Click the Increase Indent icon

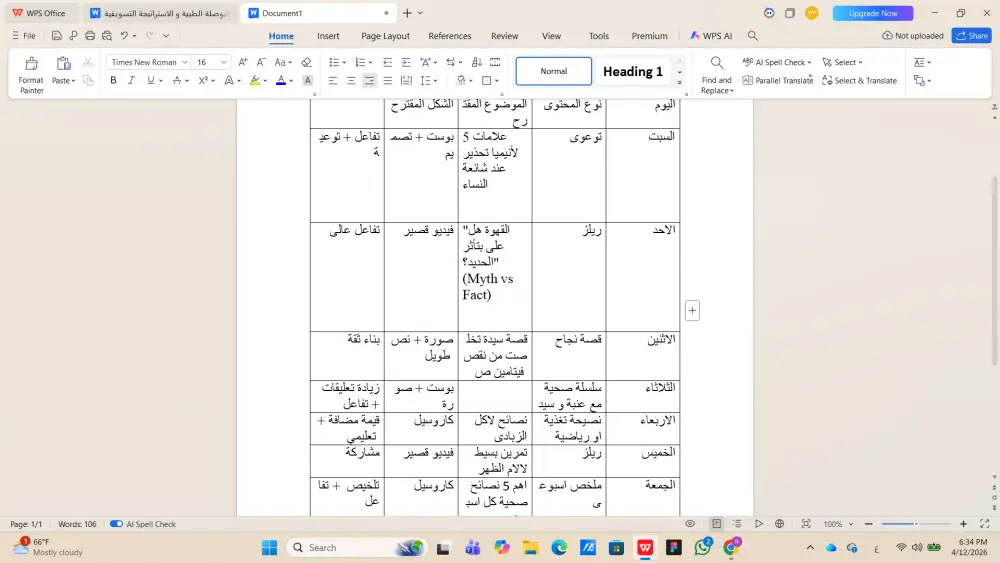406,62
